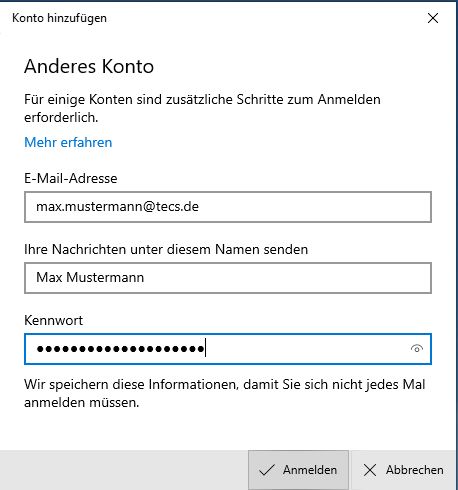Cancel with the Abbrechen button
The width and height of the screenshot is (458, 490).
click(403, 470)
